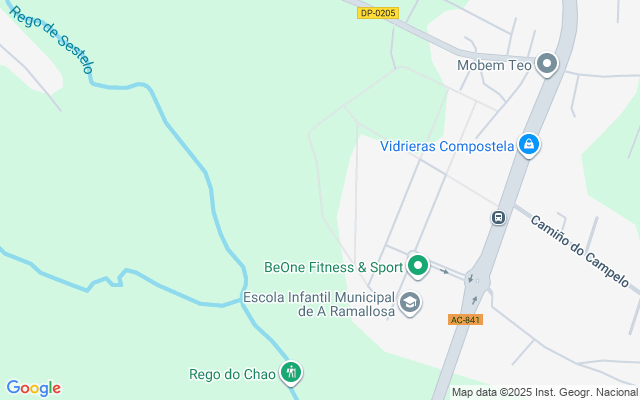The image size is (640, 400).
Task: Click the Rego do Chao text label
Action: coord(232,374)
